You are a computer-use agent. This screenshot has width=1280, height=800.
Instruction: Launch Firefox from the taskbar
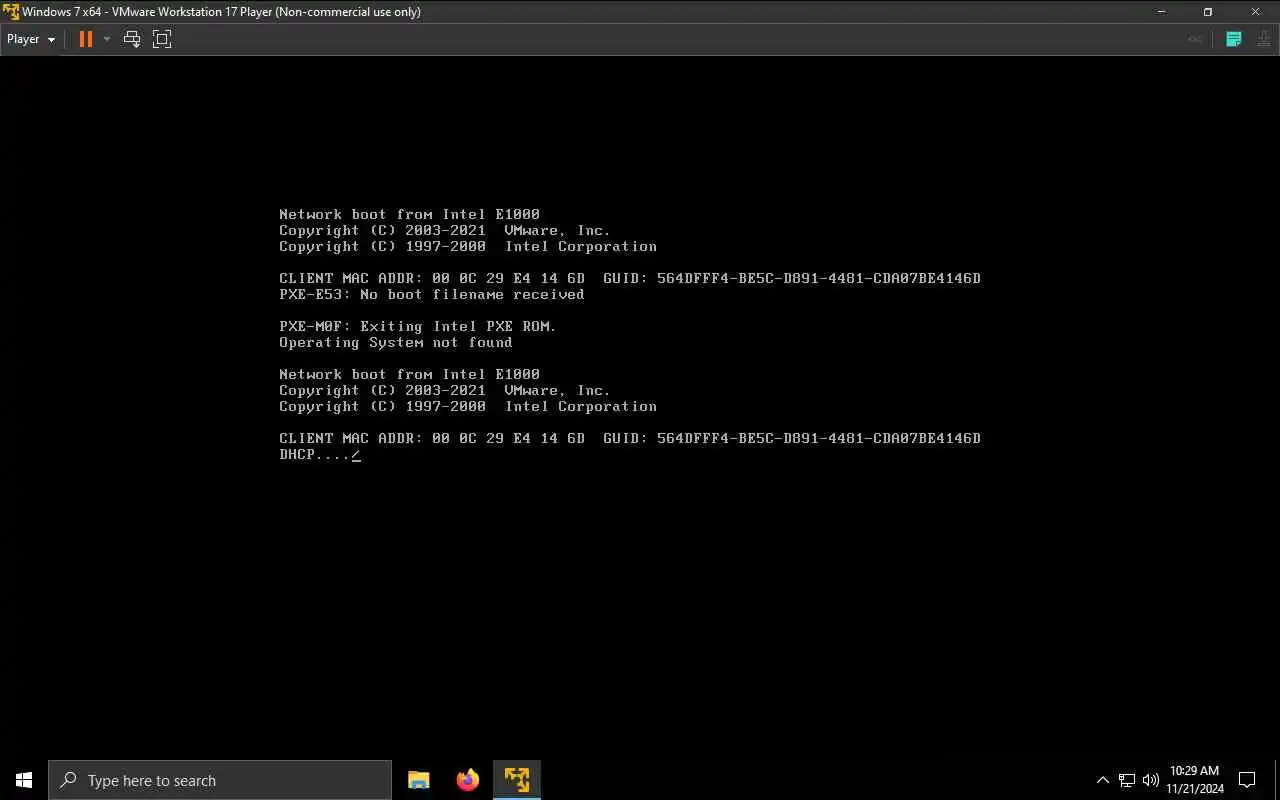point(468,780)
